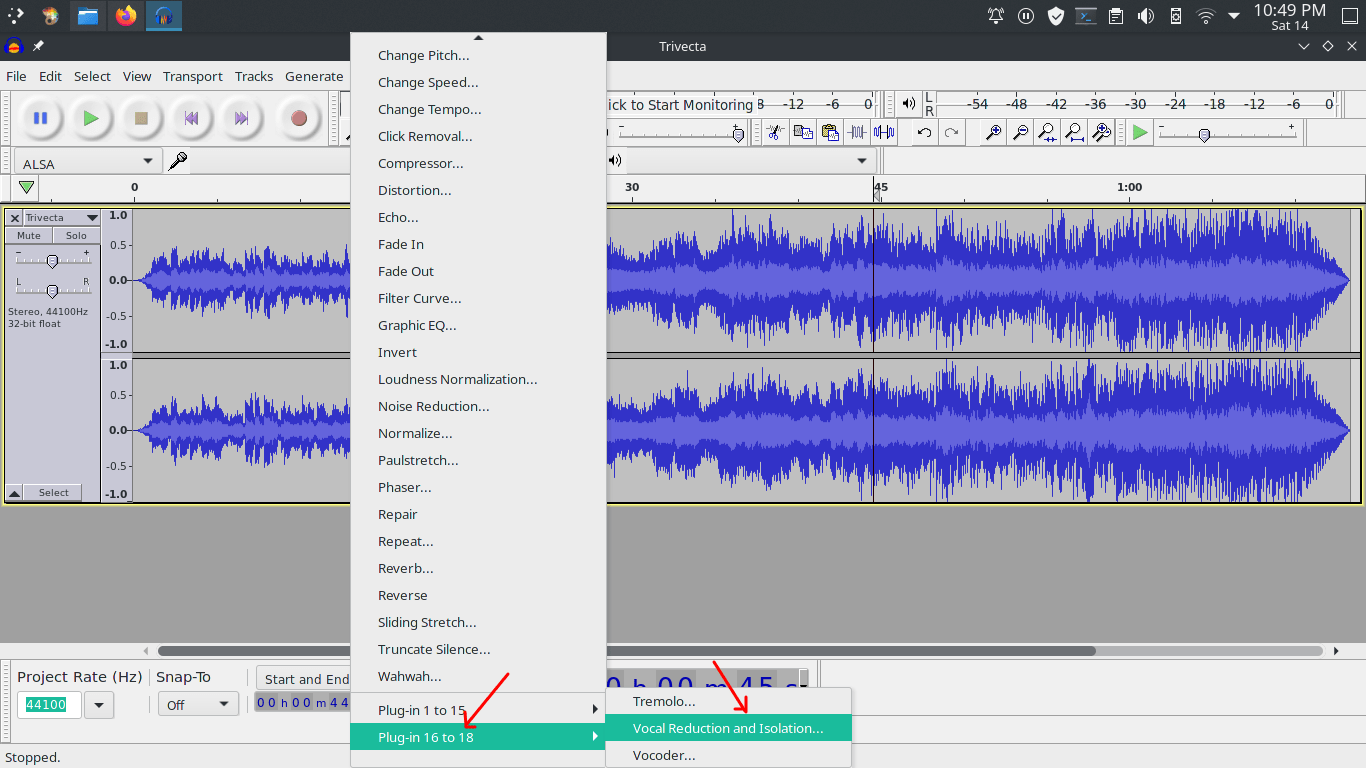The image size is (1366, 768).
Task: Open the ALSA audio host dropdown
Action: [x=88, y=161]
